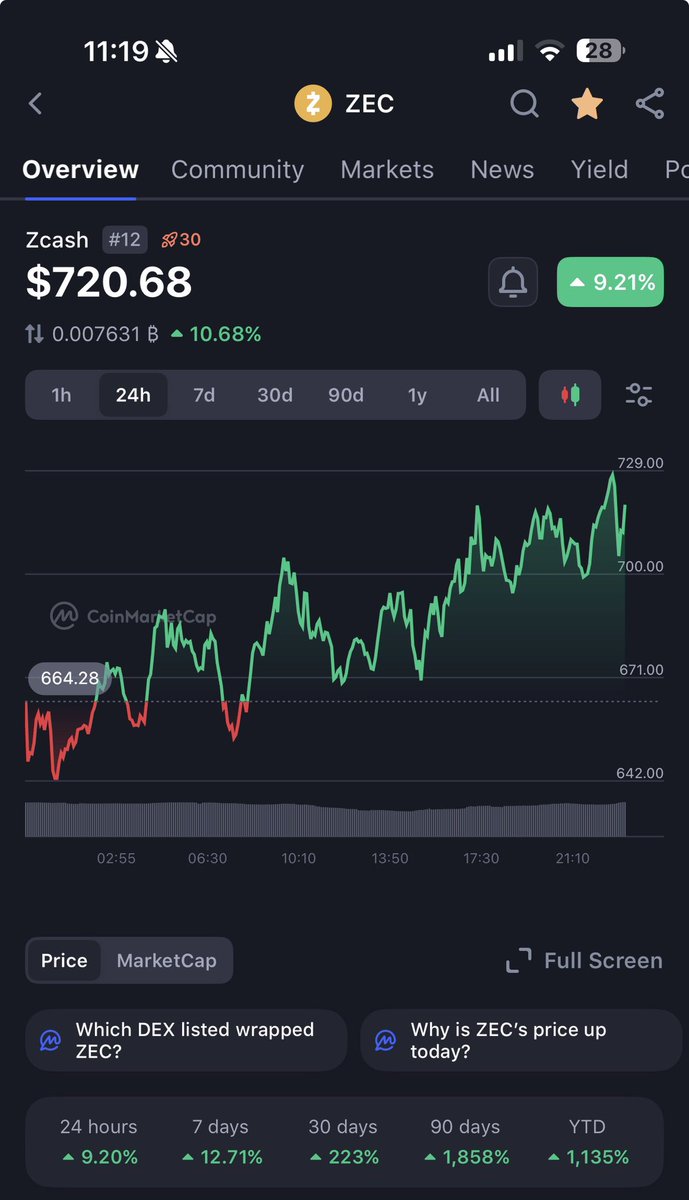Select the 1h time range
Image resolution: width=689 pixels, height=1200 pixels.
(61, 395)
